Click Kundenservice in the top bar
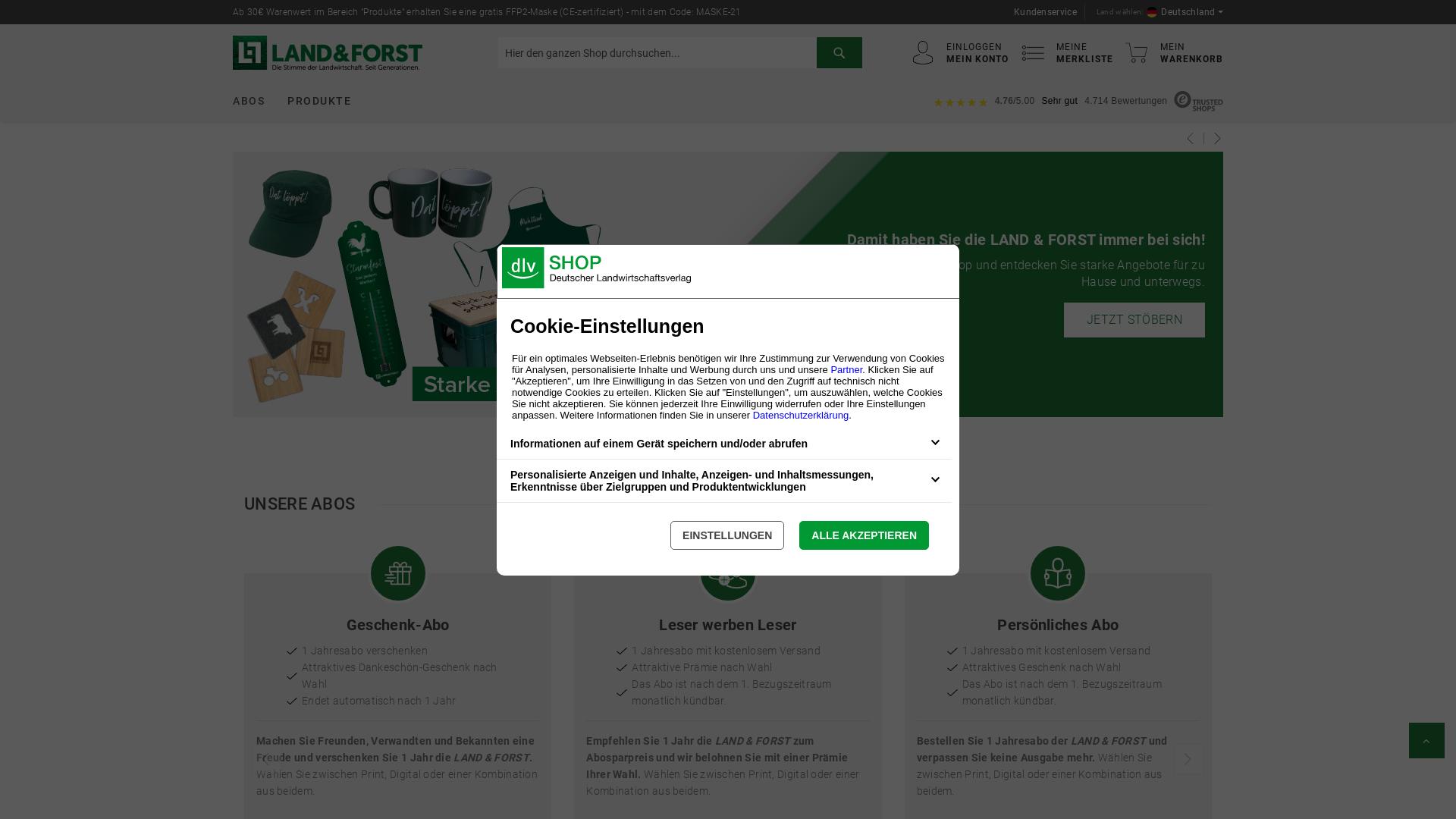This screenshot has height=819, width=1456. click(x=1044, y=12)
